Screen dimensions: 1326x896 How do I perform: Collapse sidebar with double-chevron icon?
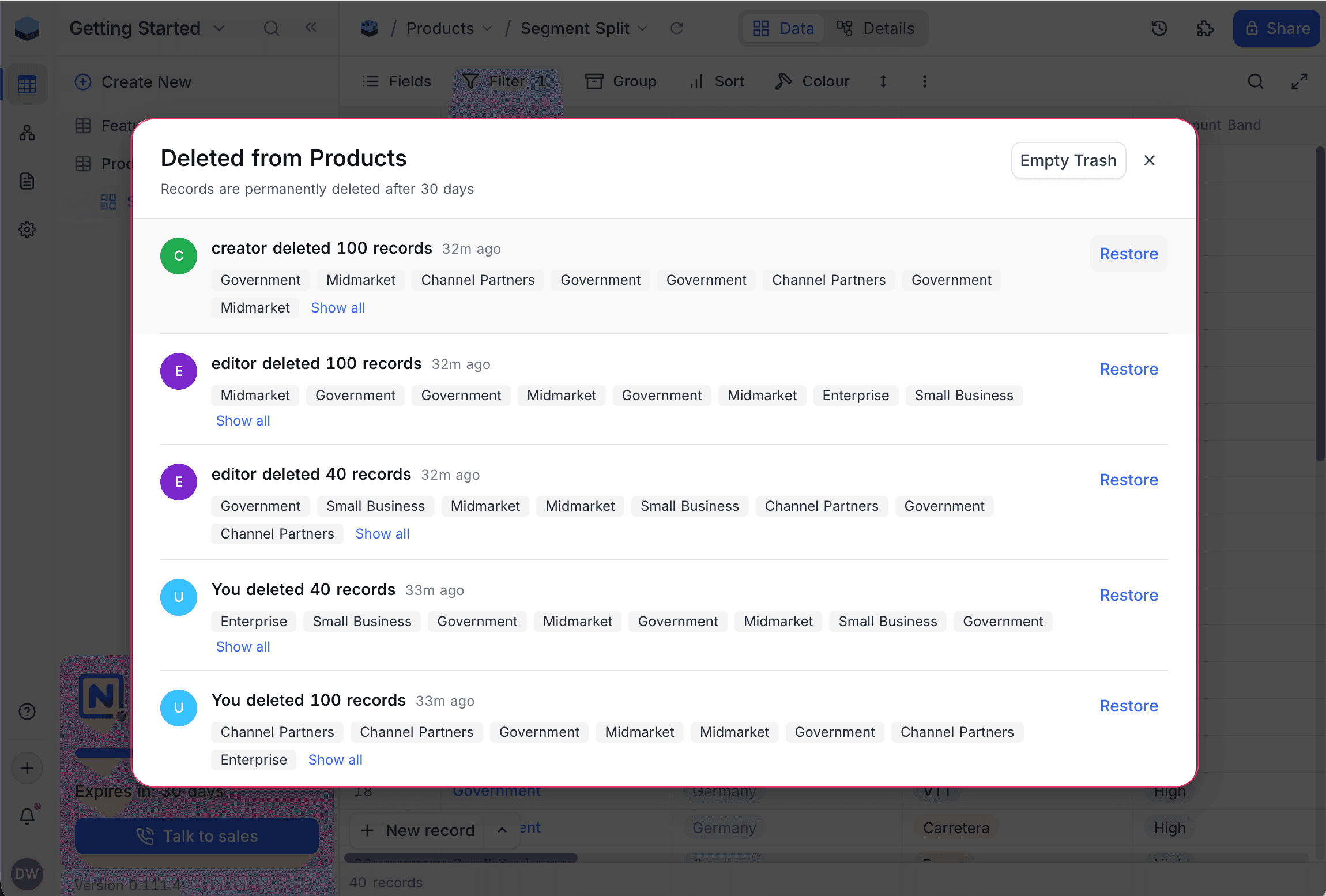click(x=311, y=27)
